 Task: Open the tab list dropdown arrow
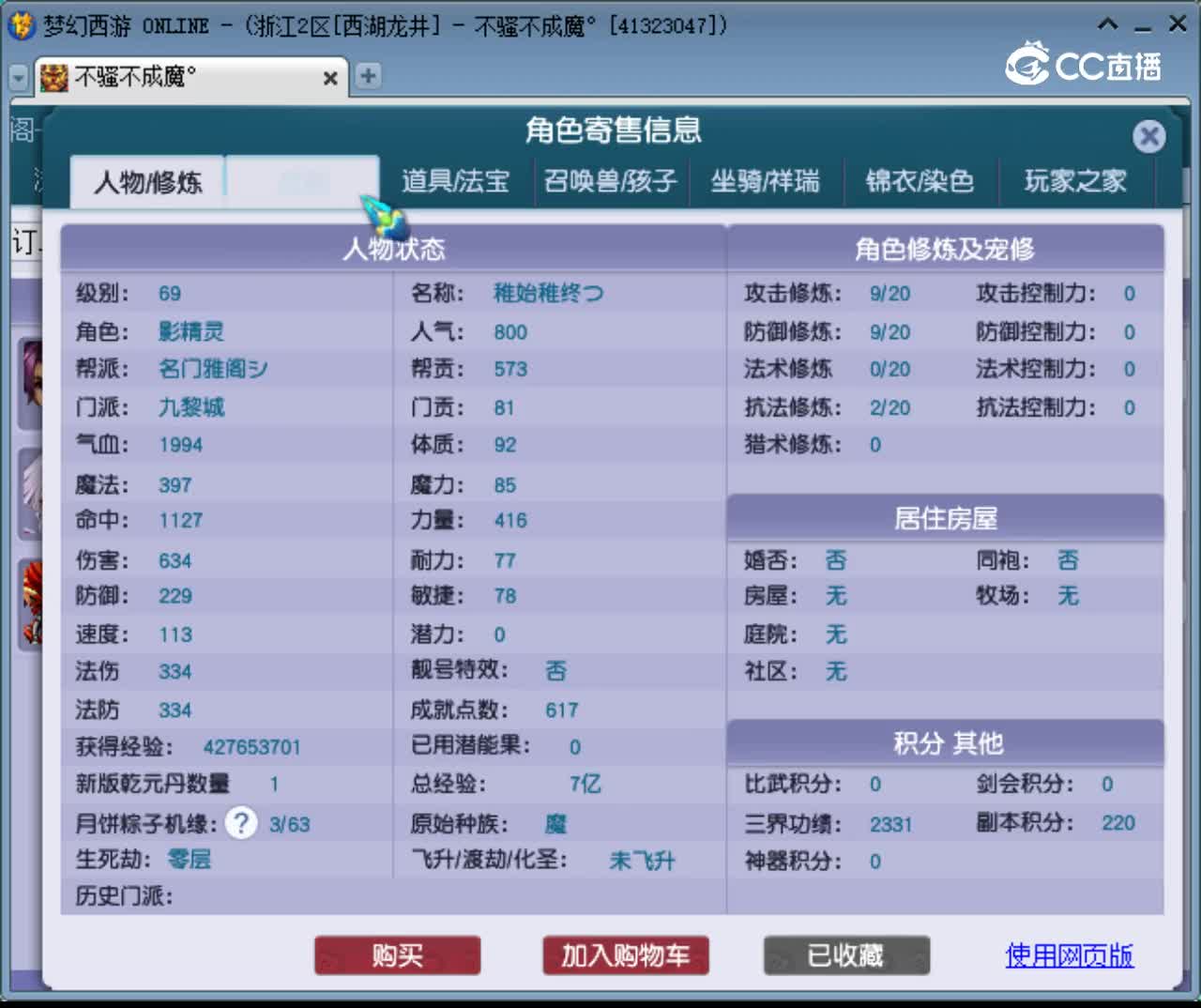(18, 77)
